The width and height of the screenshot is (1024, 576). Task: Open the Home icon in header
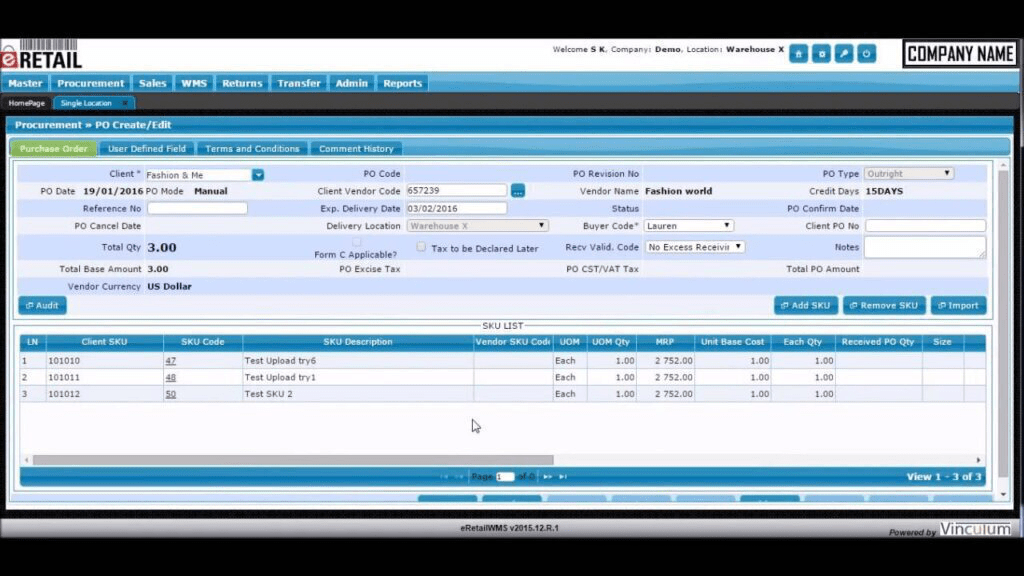pos(798,54)
